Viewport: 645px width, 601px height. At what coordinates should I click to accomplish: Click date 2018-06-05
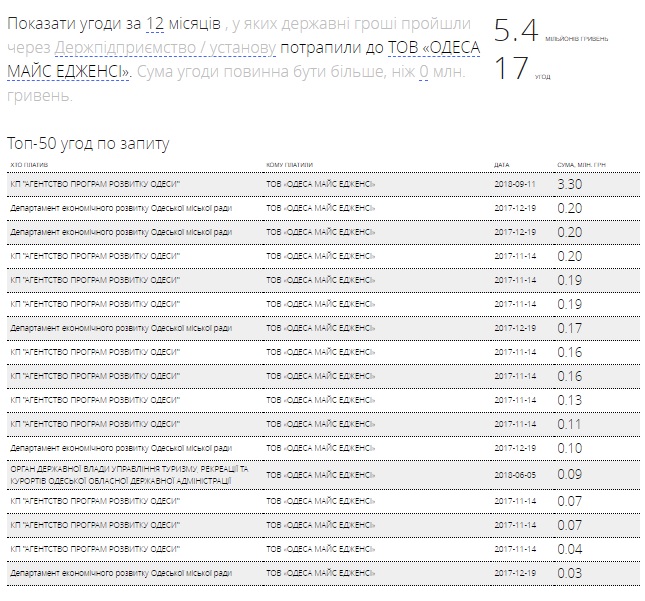coord(515,475)
